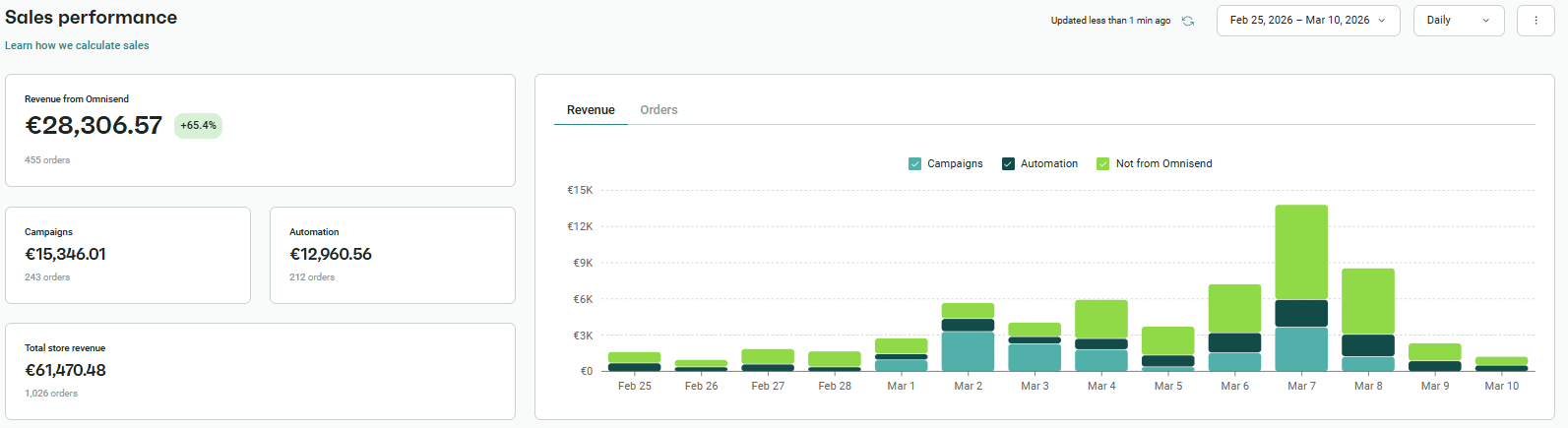Image resolution: width=1568 pixels, height=428 pixels.
Task: Uncheck the Campaigns legend checkbox
Action: (x=914, y=164)
